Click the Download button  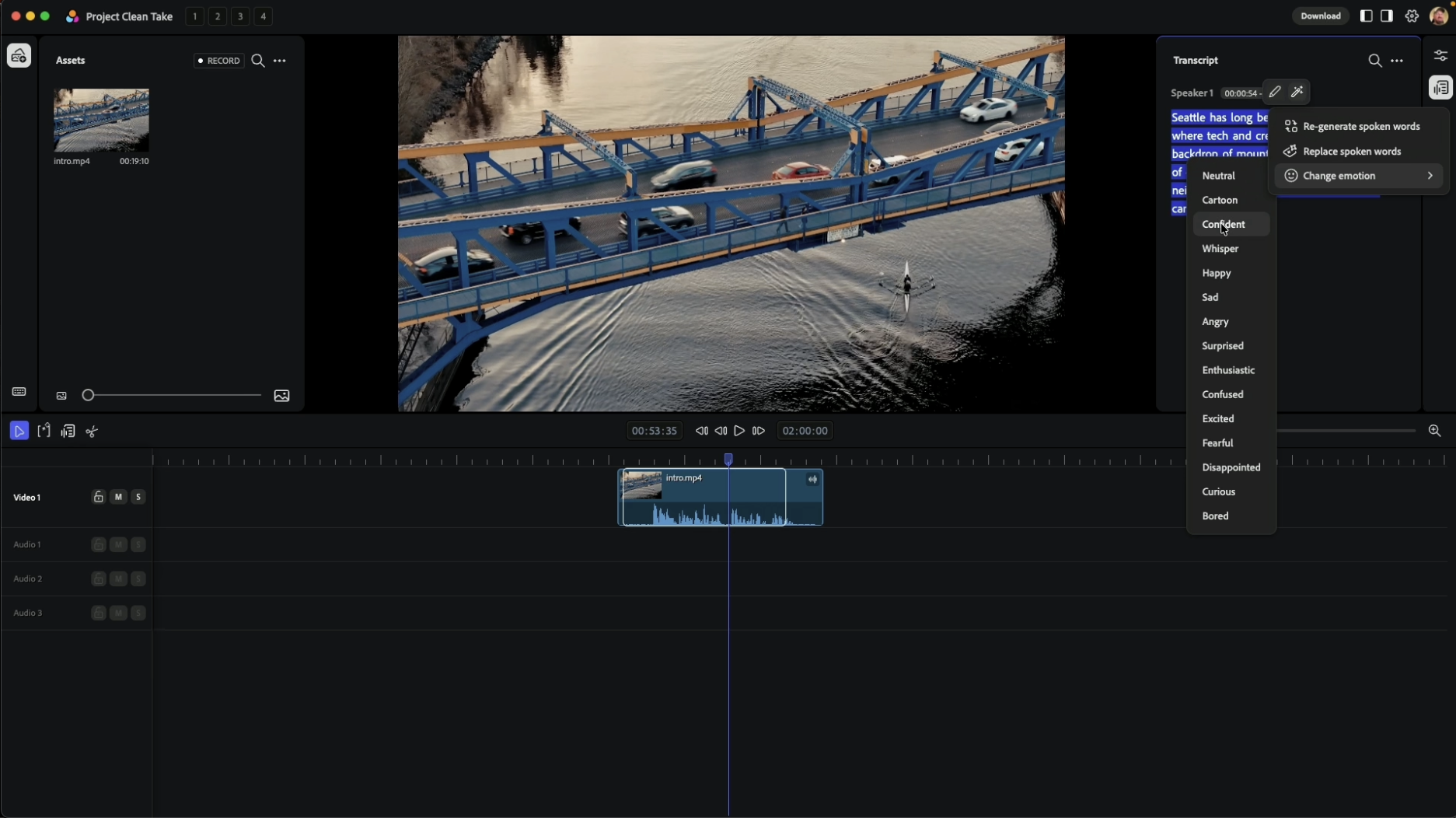pos(1320,16)
